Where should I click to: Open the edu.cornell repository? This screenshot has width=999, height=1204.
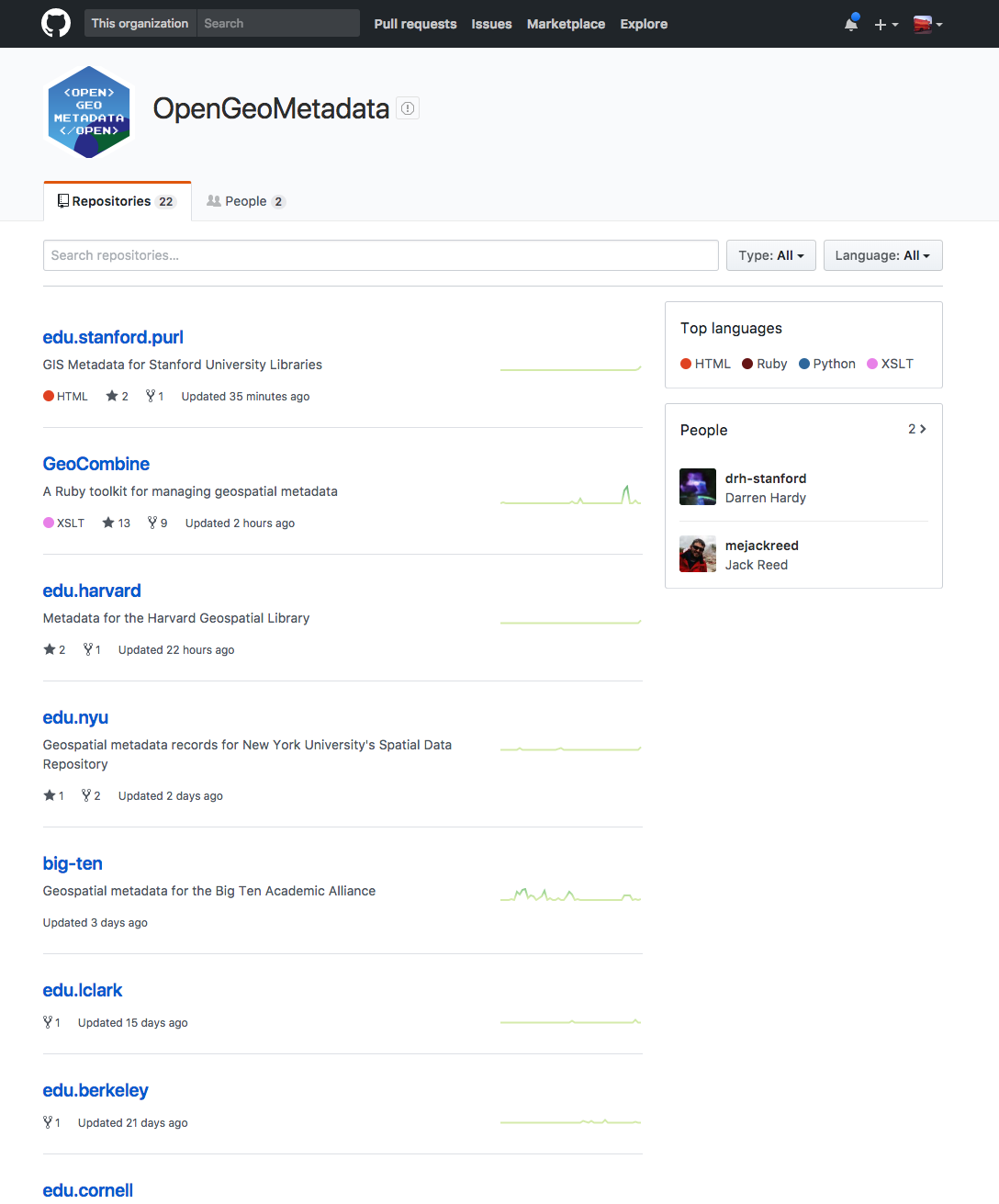88,1190
